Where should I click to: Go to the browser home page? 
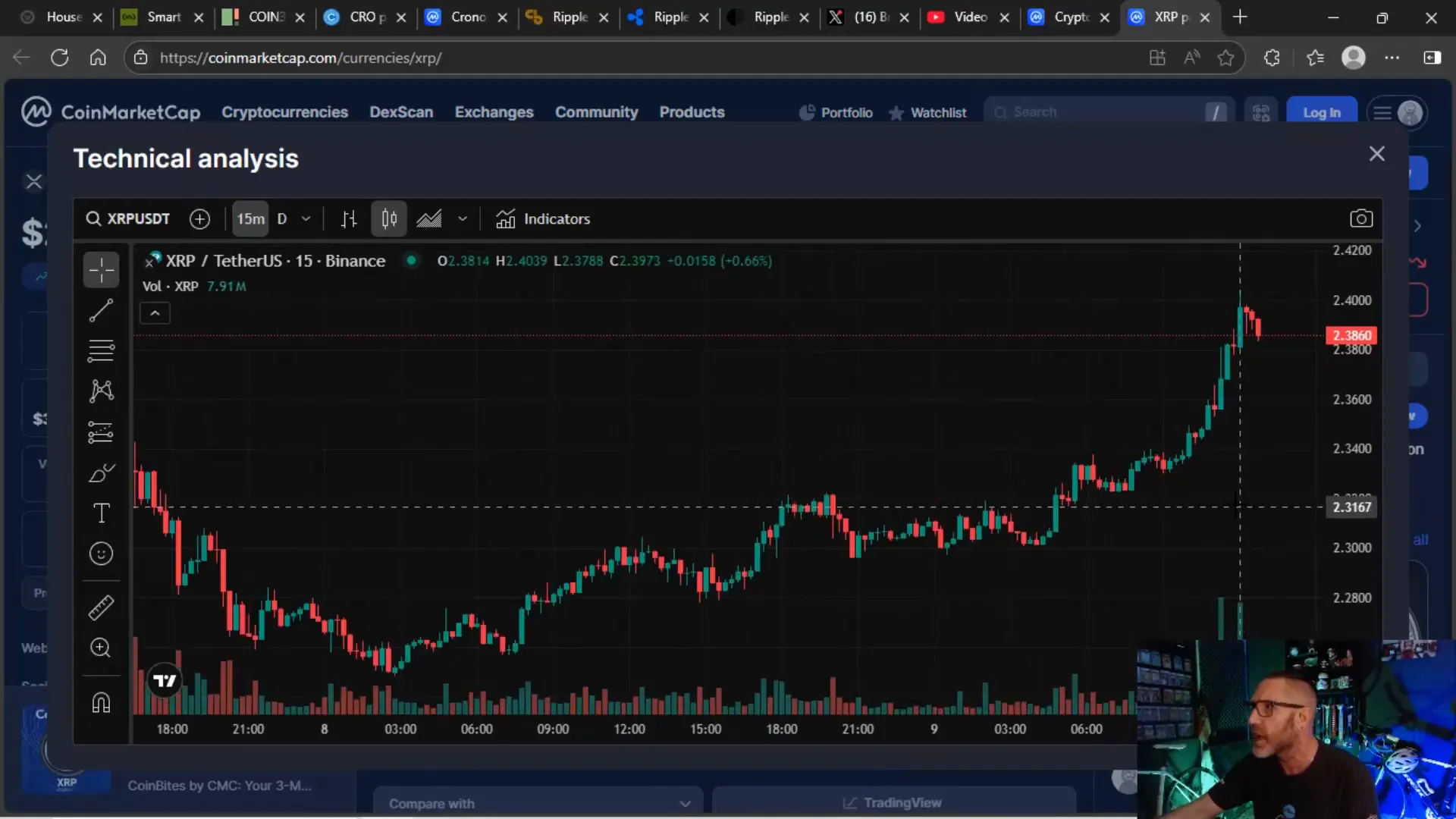(98, 58)
